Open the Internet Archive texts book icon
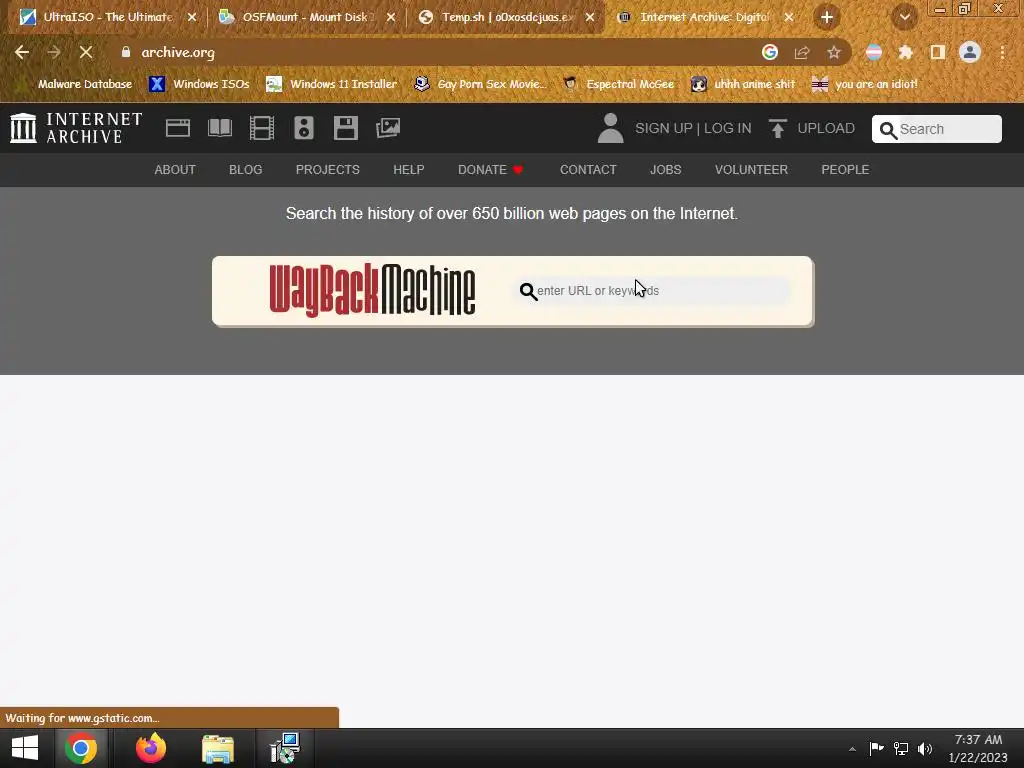 [220, 128]
